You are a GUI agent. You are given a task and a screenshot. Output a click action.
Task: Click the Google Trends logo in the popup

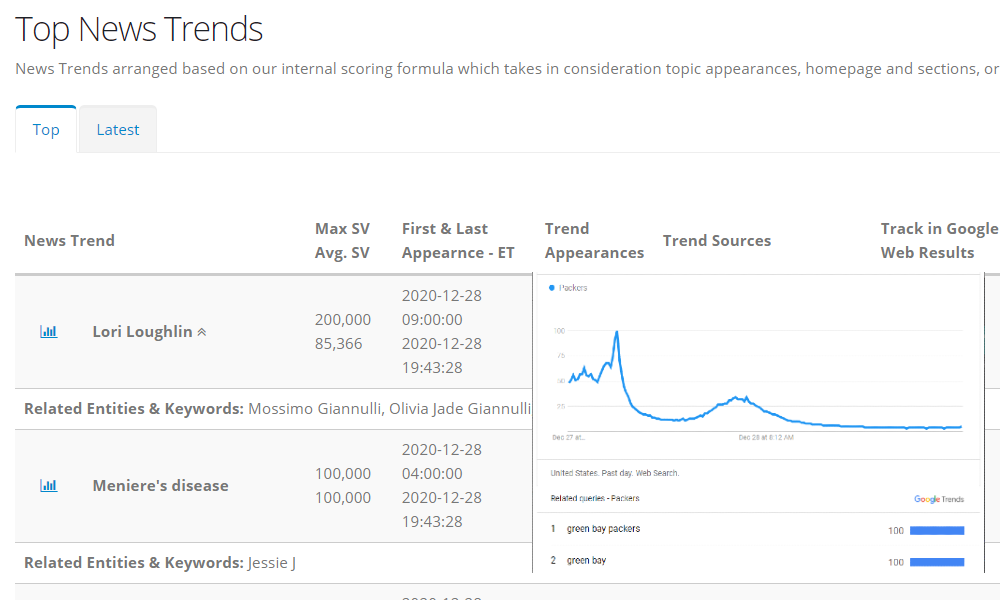click(x=938, y=498)
